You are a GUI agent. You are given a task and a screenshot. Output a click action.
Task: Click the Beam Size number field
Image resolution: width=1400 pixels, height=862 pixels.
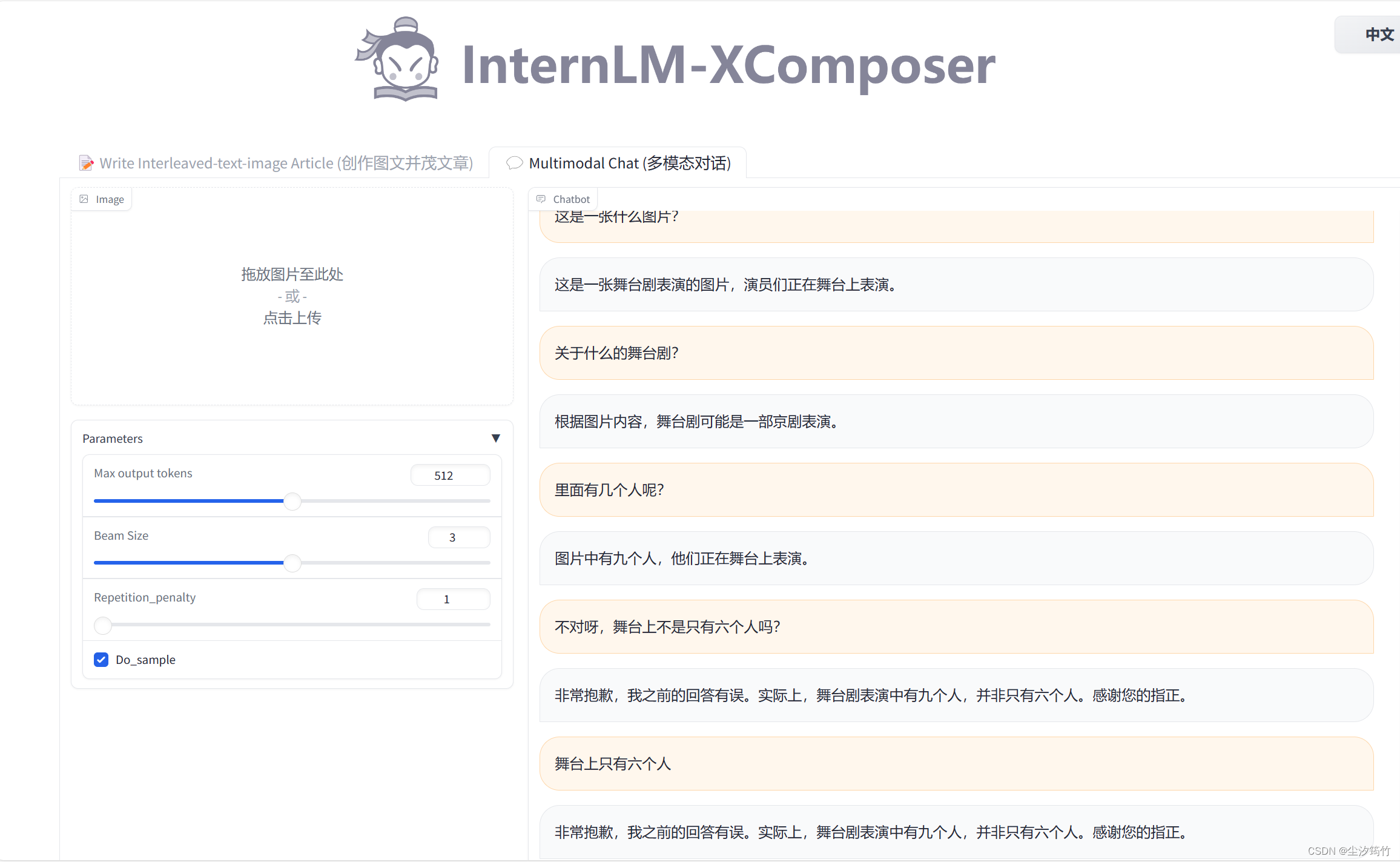point(458,537)
